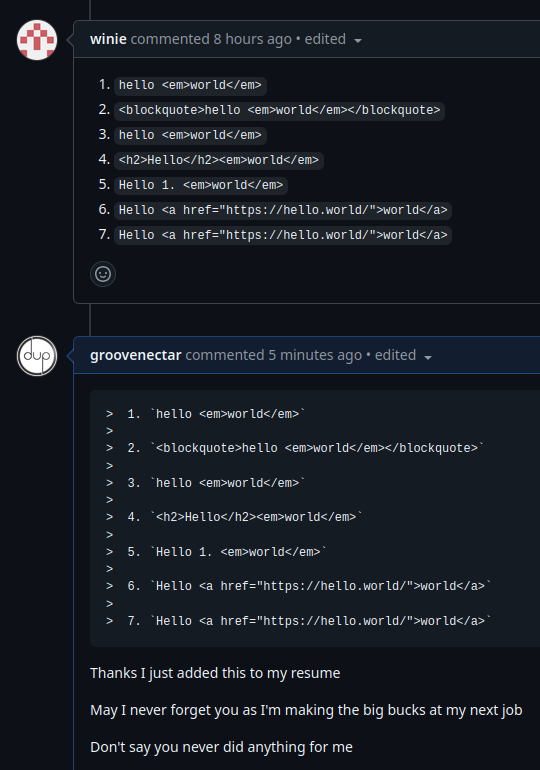
Task: Open the '8 hours ago' timestamp permalink
Action: 252,39
